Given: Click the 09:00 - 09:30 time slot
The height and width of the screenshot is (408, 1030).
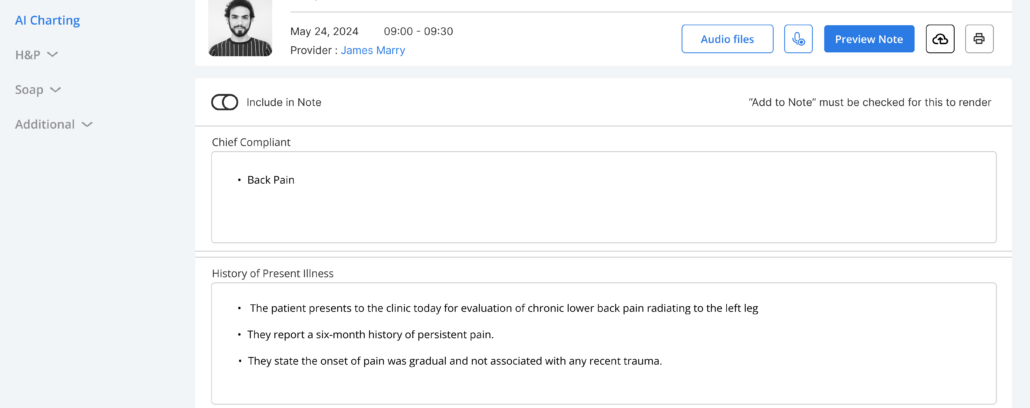Looking at the screenshot, I should coord(418,31).
